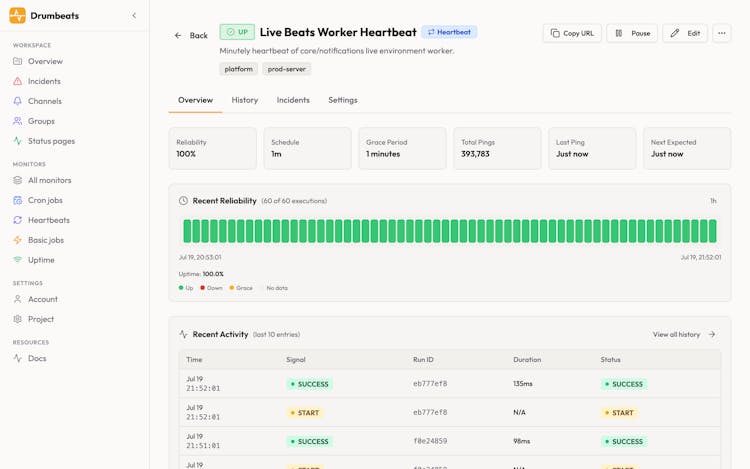This screenshot has height=469, width=750.
Task: Open Project settings gear icon
Action: click(x=18, y=319)
